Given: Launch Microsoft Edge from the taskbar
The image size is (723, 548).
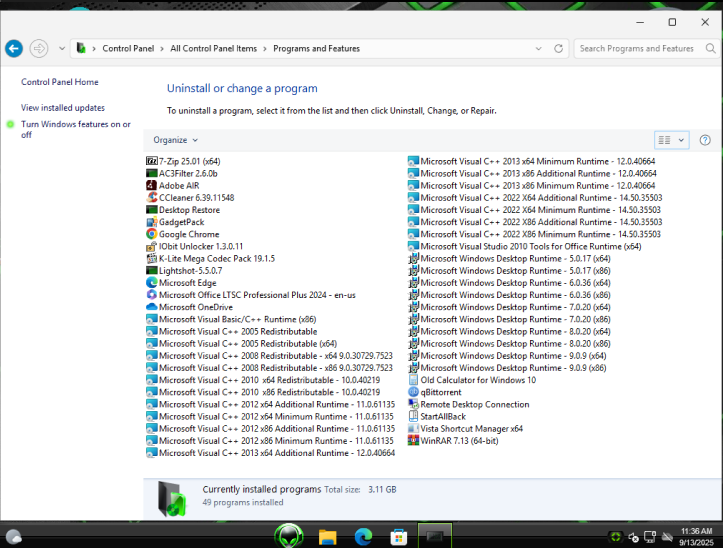Looking at the screenshot, I should 363,537.
